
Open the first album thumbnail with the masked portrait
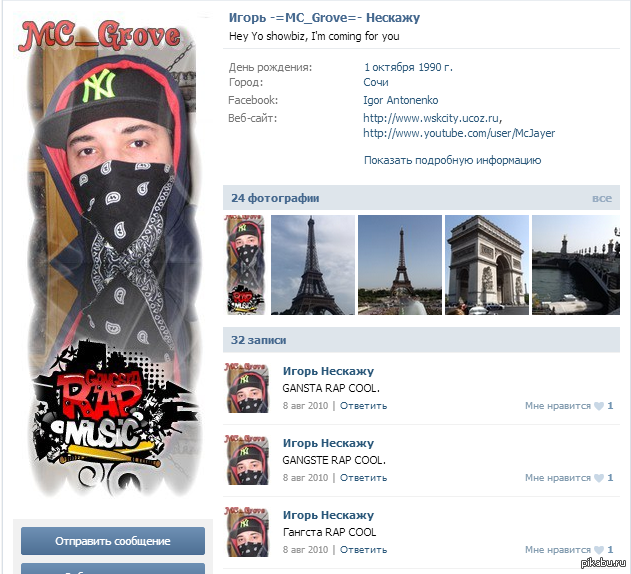click(x=245, y=265)
